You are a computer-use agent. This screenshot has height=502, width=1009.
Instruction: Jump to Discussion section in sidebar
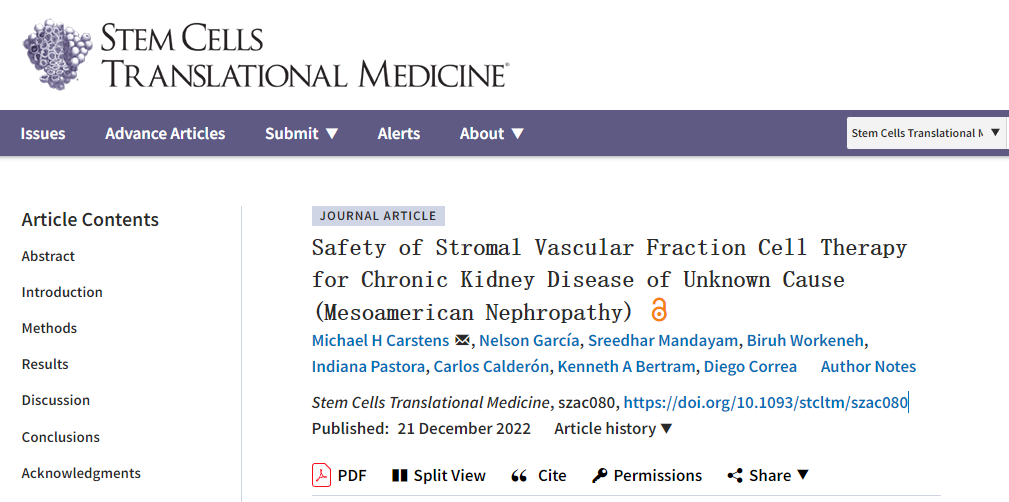pyautogui.click(x=56, y=400)
